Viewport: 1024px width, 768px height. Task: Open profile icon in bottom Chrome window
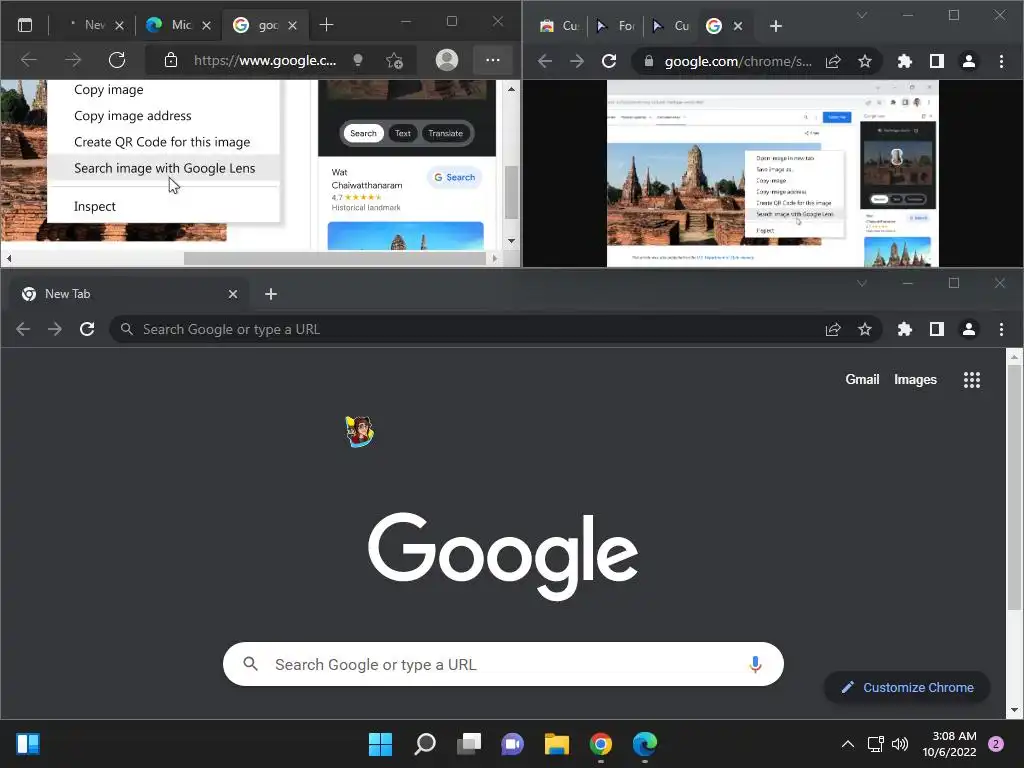[x=968, y=329]
